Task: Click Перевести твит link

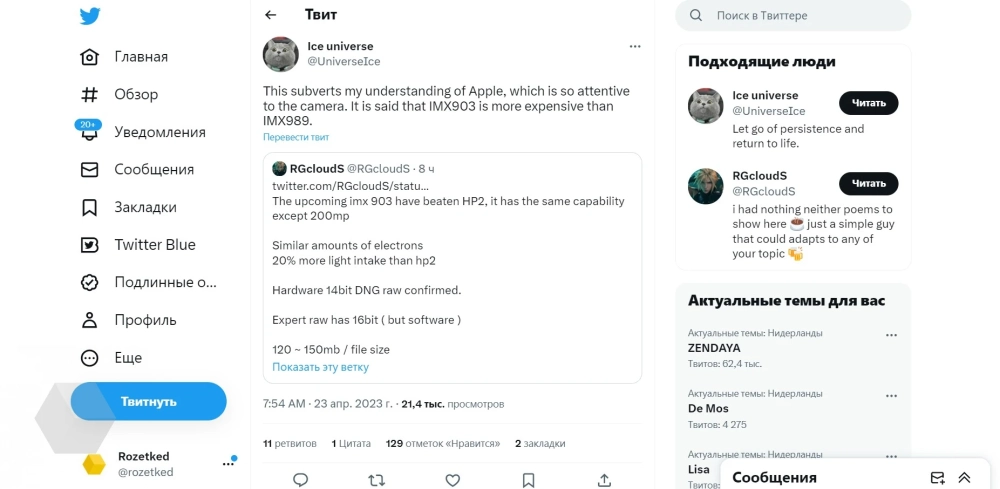Action: click(x=296, y=137)
